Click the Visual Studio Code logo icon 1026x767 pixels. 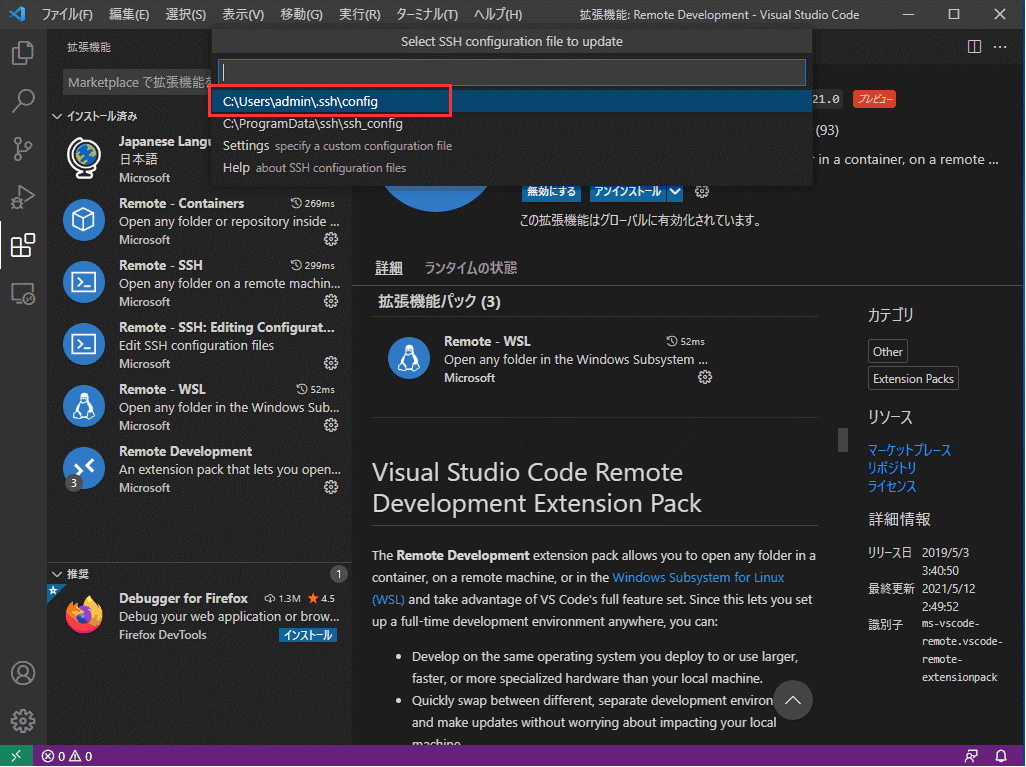pos(18,14)
